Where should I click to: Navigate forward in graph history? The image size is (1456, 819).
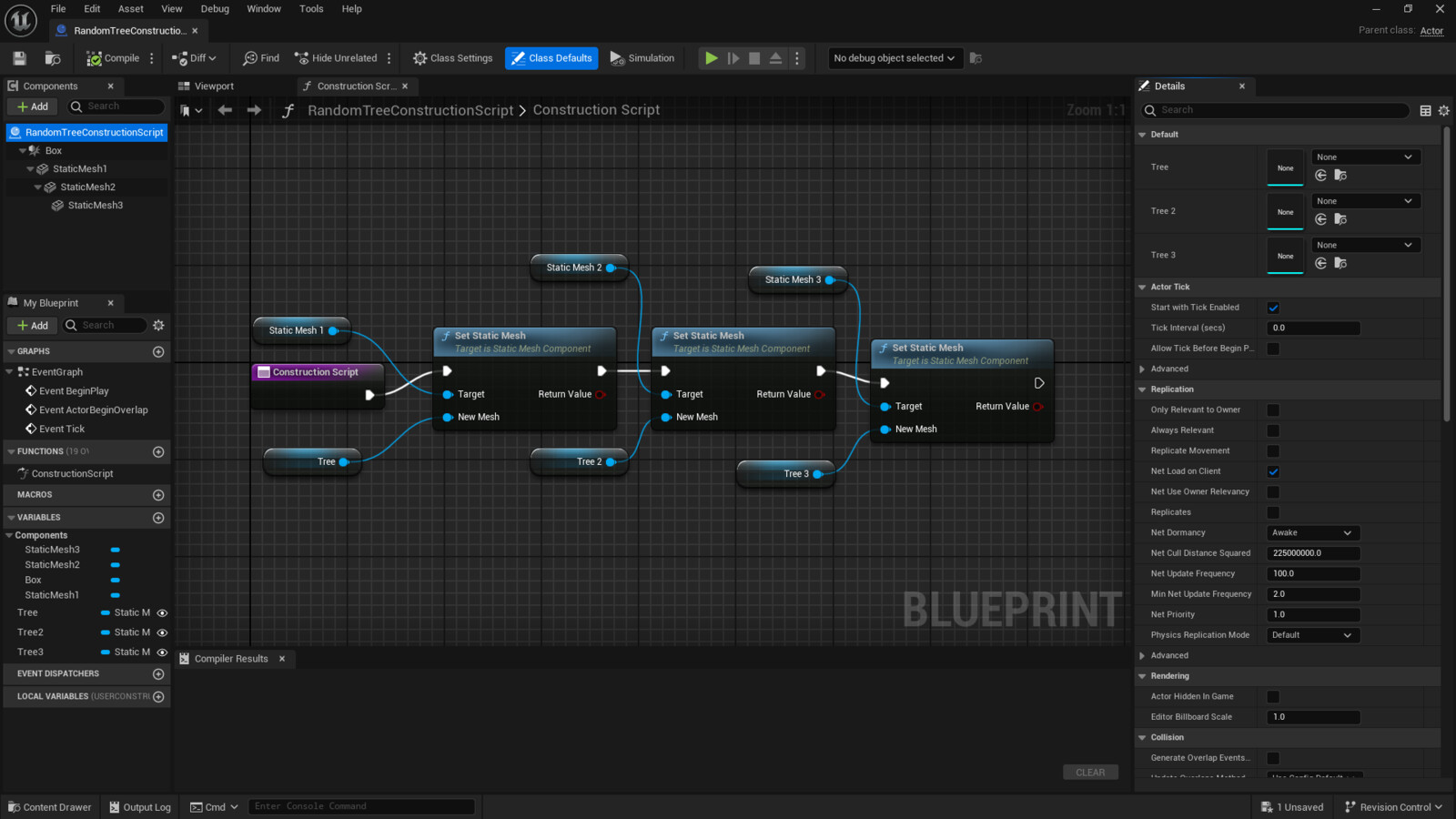click(x=254, y=110)
